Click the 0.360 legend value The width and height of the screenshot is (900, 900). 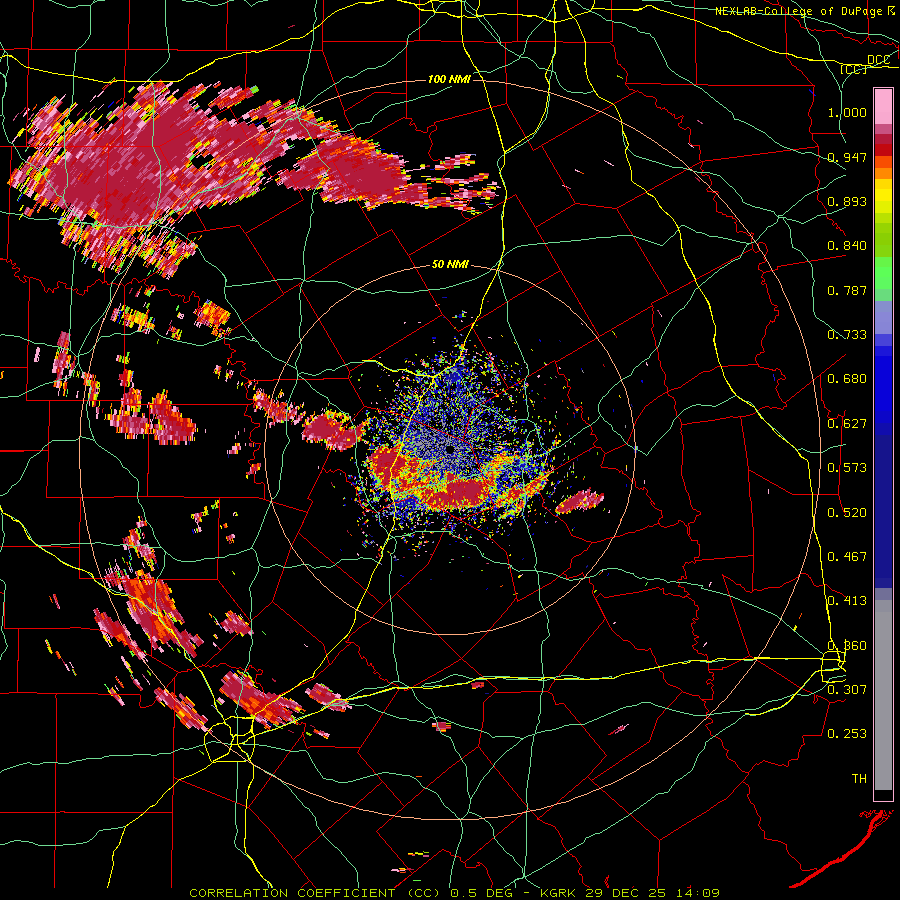click(x=847, y=646)
